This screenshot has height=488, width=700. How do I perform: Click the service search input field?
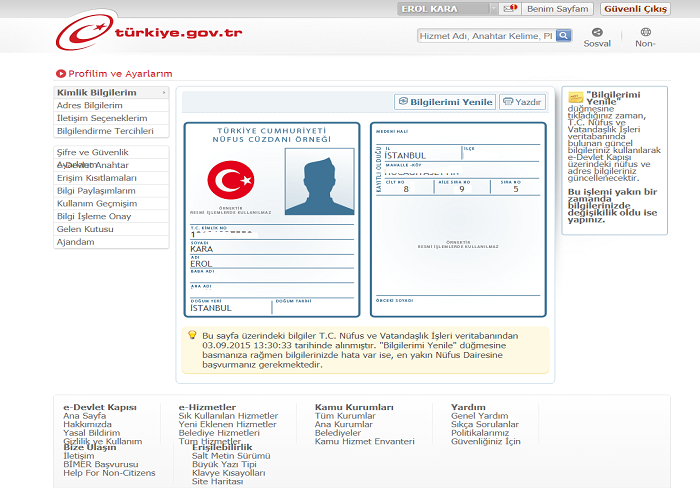click(487, 36)
